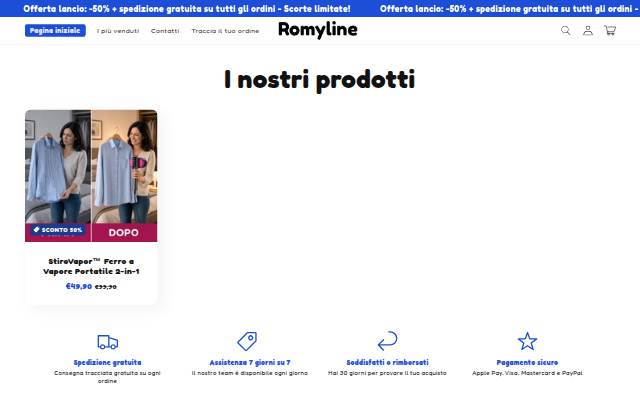The height and width of the screenshot is (400, 640).
Task: Click the Pagamento sicuro heading
Action: tap(527, 362)
